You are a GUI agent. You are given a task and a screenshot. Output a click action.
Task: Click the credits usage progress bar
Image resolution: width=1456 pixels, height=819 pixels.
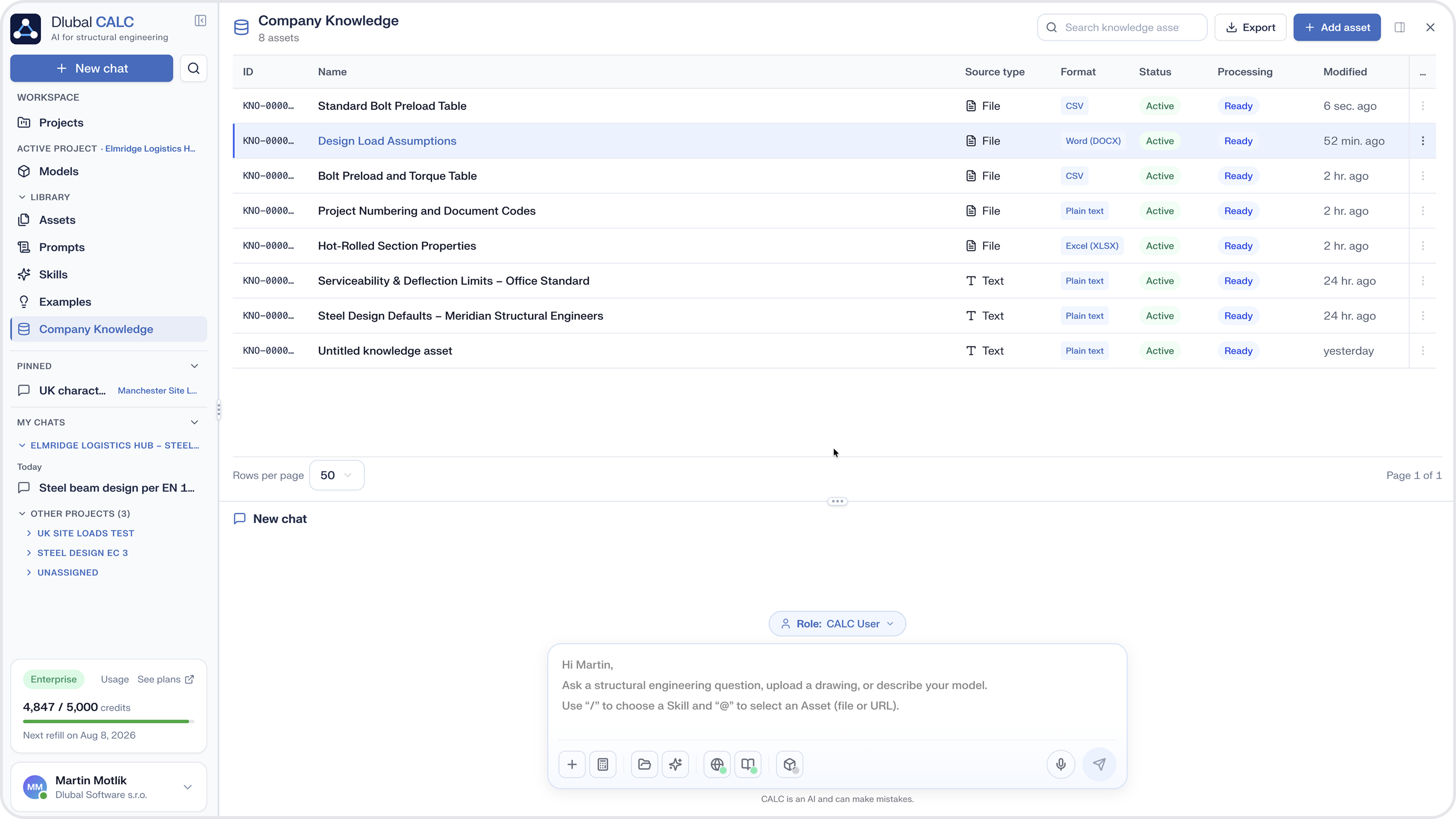tap(109, 722)
